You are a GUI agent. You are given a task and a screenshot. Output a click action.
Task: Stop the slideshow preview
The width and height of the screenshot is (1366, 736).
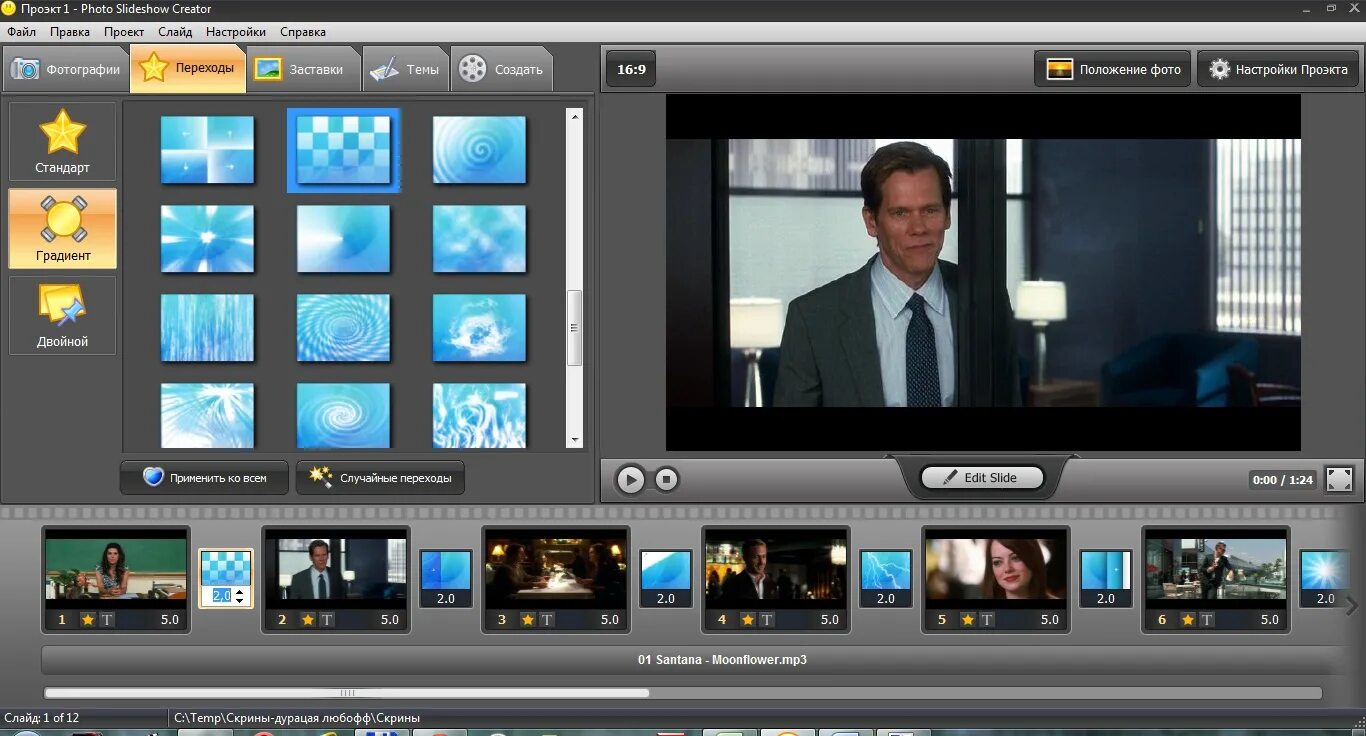[667, 479]
